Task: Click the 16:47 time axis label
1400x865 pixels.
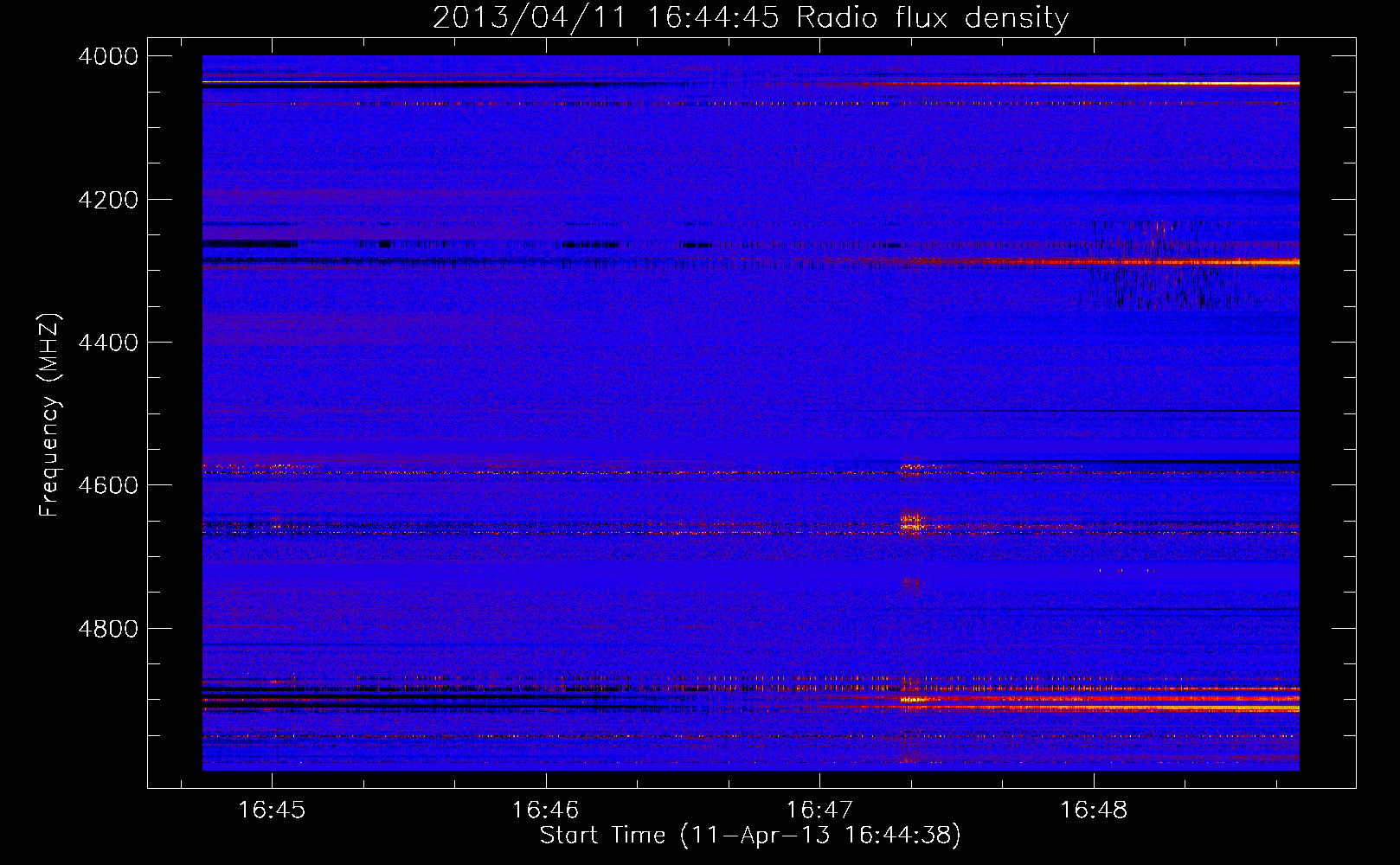Action: (x=819, y=811)
